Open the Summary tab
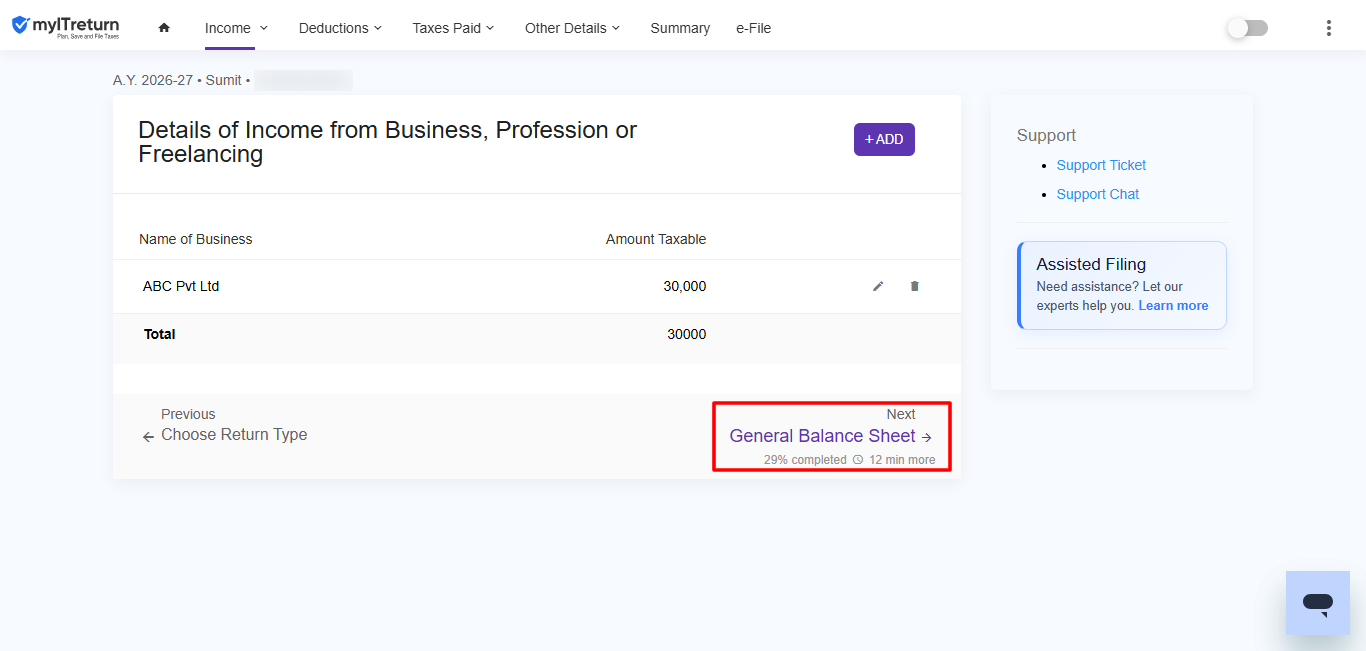This screenshot has width=1366, height=651. [680, 28]
